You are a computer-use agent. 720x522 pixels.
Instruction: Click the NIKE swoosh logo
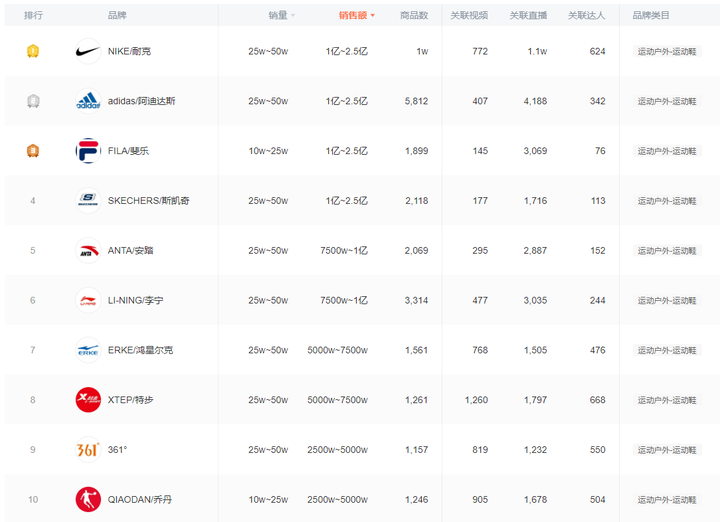[88, 51]
